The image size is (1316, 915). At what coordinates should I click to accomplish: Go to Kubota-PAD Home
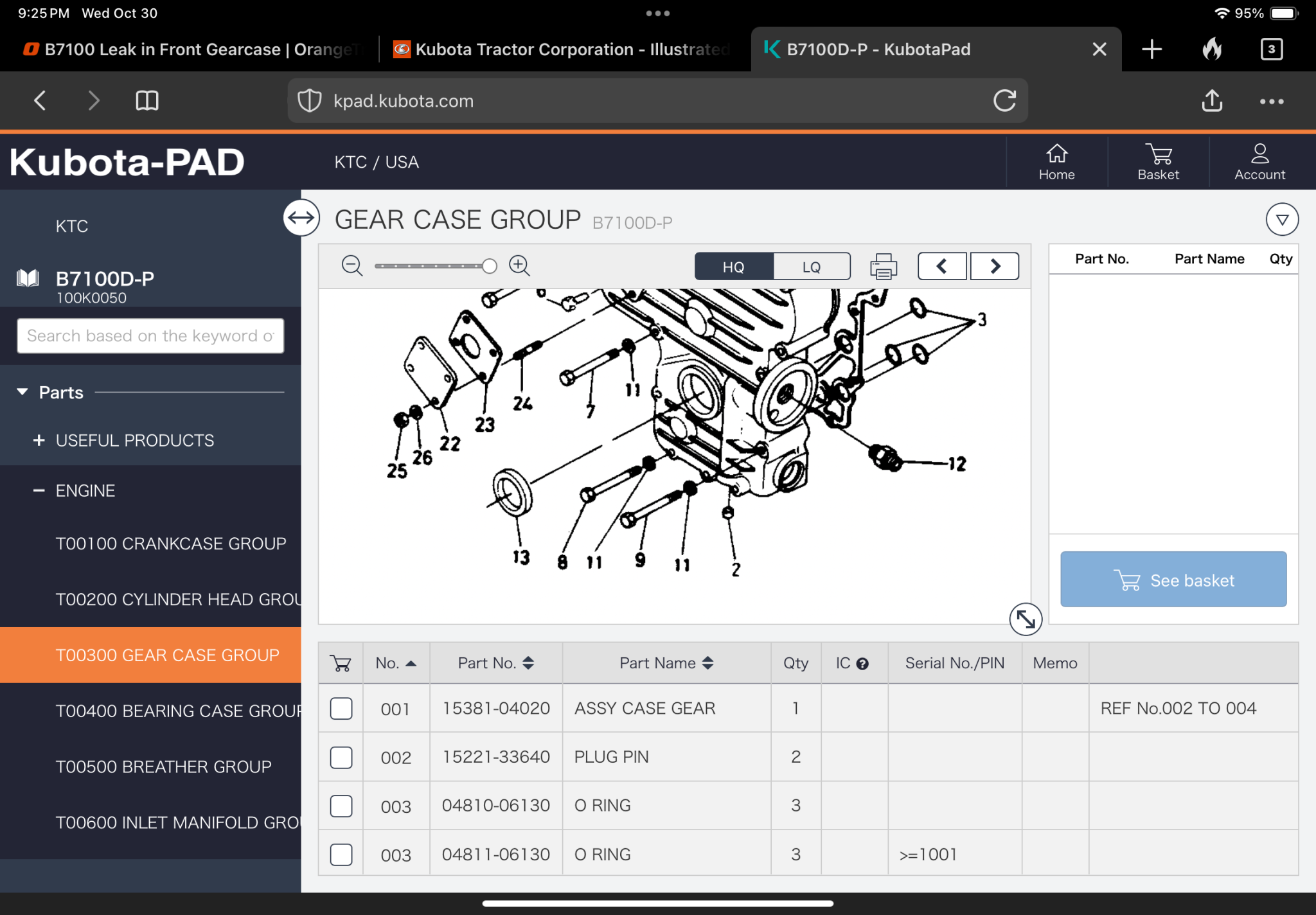click(1056, 162)
